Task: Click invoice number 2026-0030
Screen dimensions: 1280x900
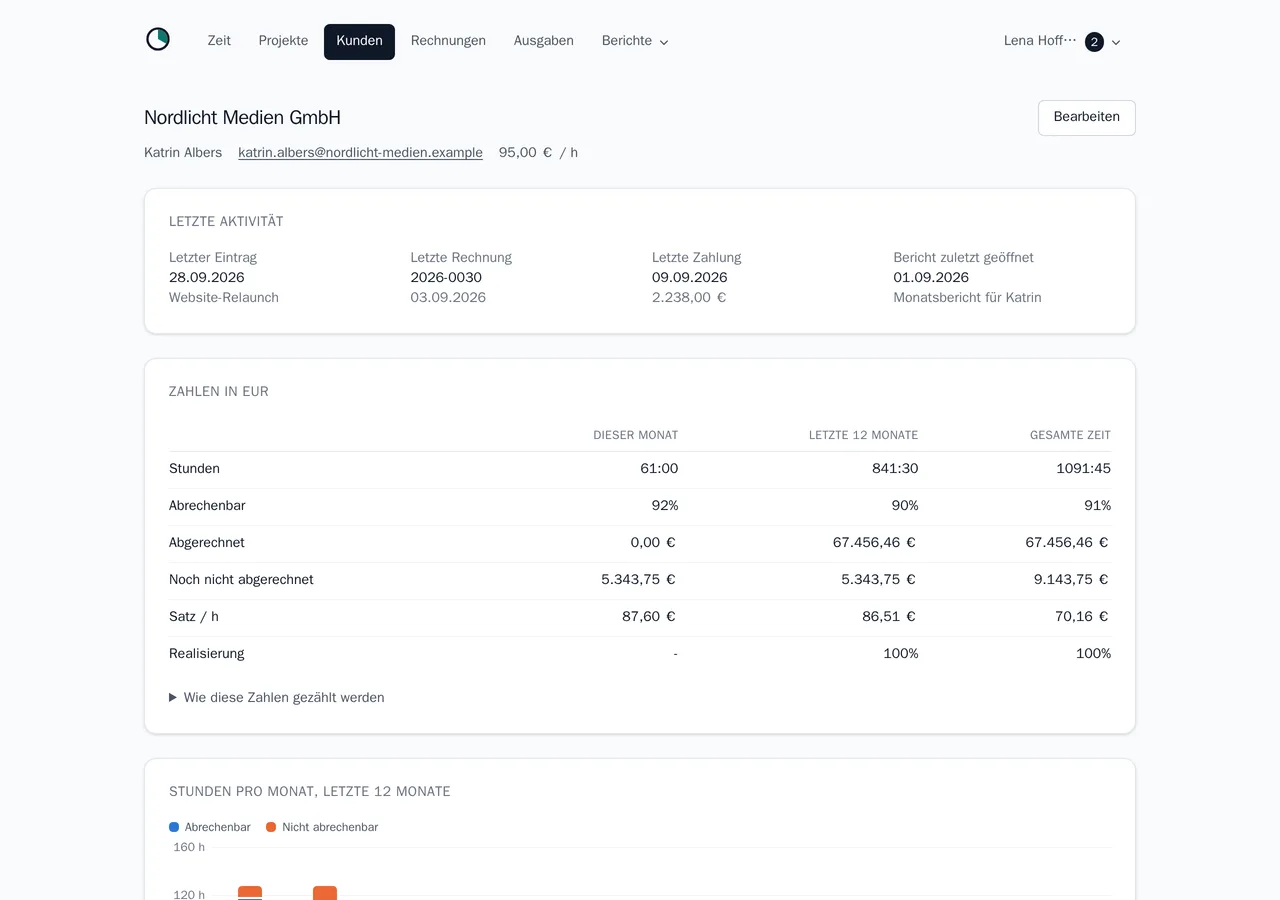Action: click(446, 278)
